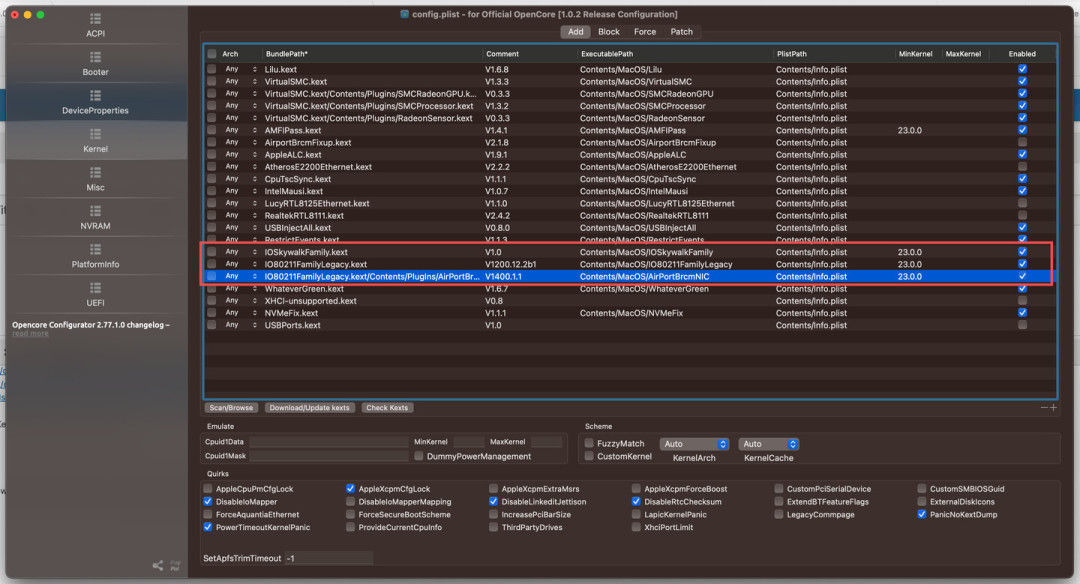This screenshot has height=584, width=1080.
Task: Switch to the Force tab
Action: 645,32
